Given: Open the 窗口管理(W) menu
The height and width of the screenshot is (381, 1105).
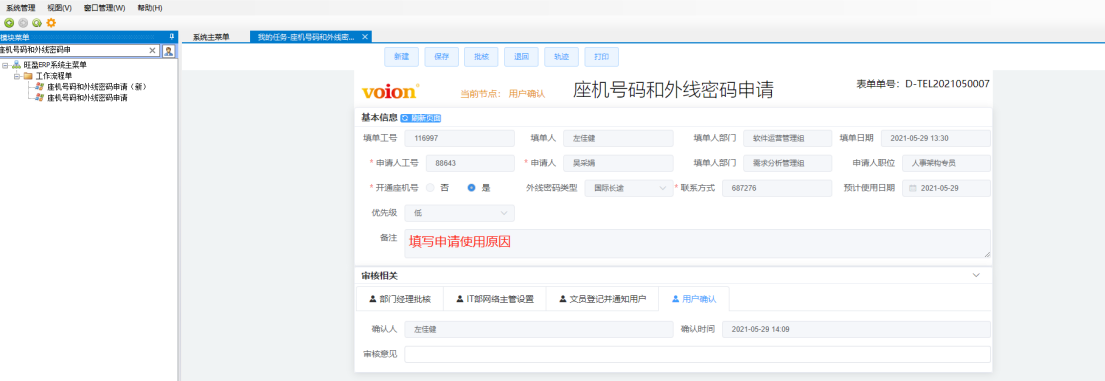Looking at the screenshot, I should point(104,8).
